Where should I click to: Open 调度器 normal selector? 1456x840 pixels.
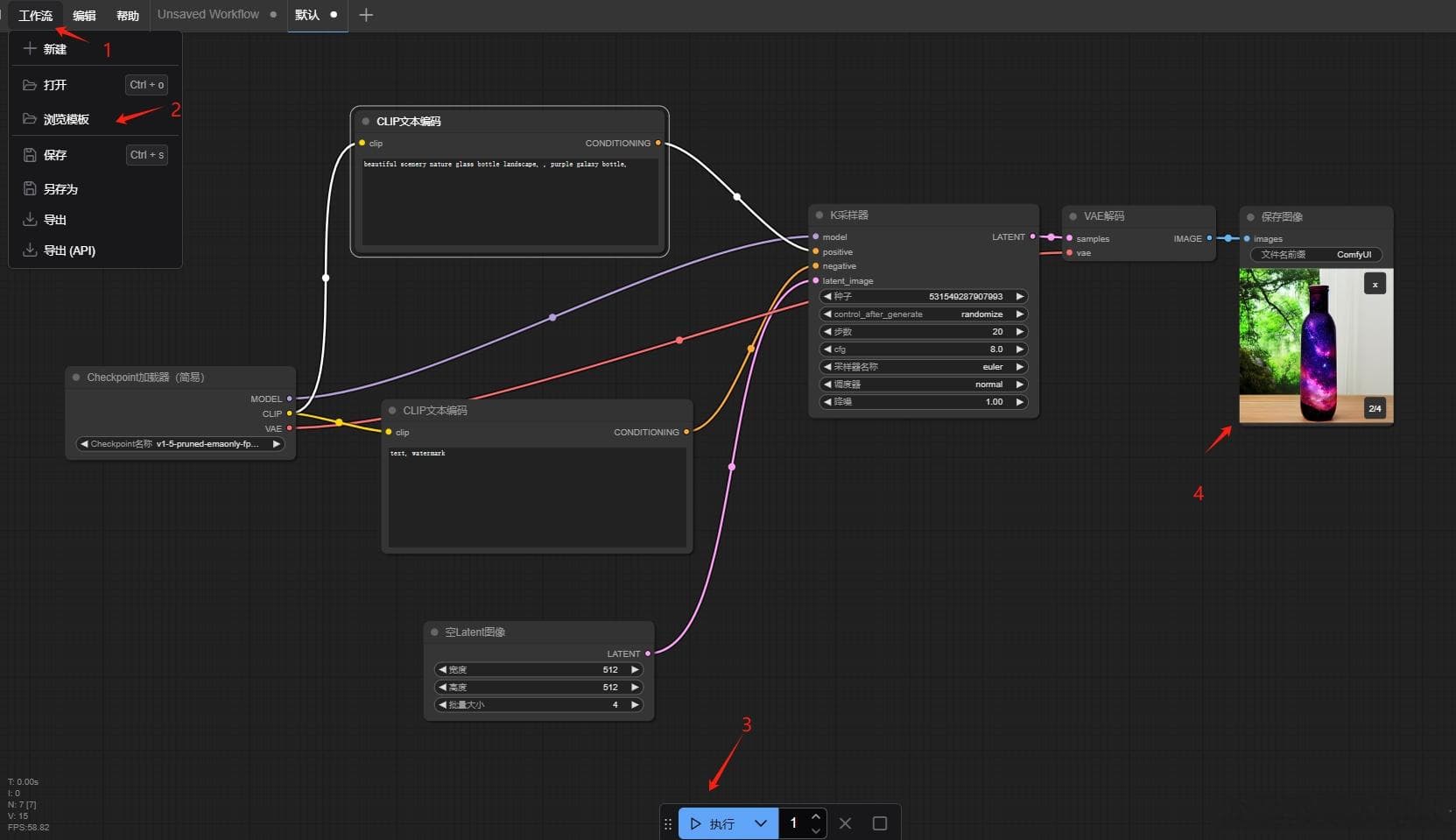click(923, 385)
